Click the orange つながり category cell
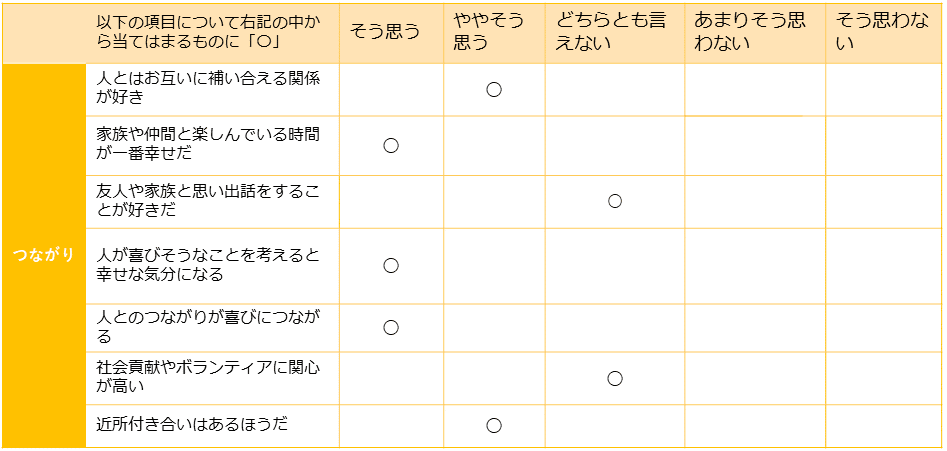The width and height of the screenshot is (947, 451). tap(43, 255)
